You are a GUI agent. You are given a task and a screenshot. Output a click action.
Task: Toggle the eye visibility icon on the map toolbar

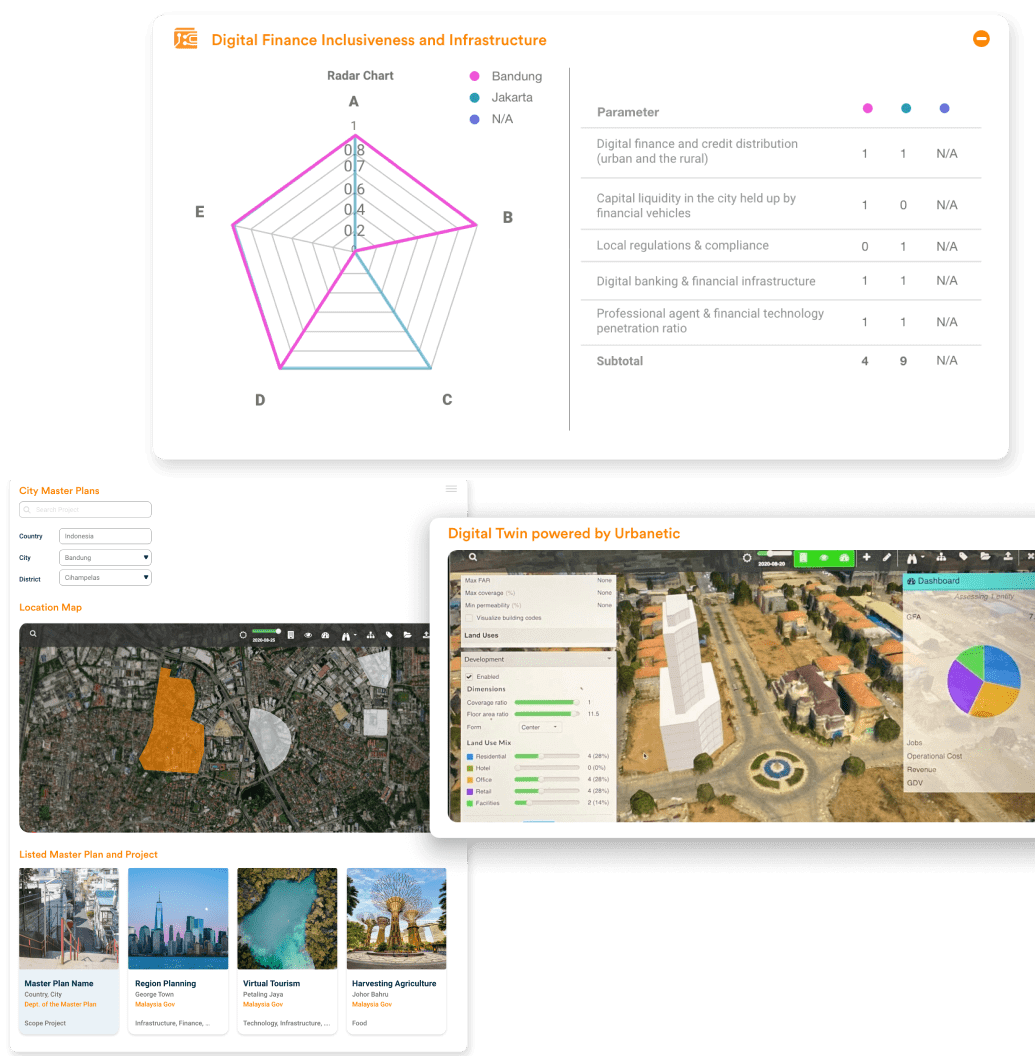(x=308, y=635)
